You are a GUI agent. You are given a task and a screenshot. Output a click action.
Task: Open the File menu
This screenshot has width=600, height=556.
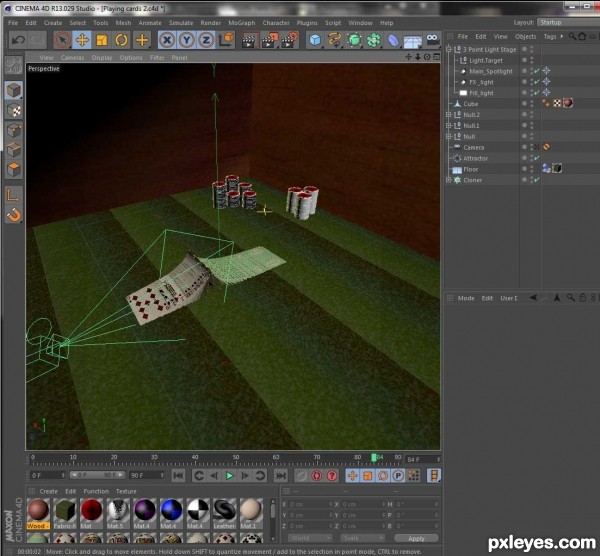(13, 23)
